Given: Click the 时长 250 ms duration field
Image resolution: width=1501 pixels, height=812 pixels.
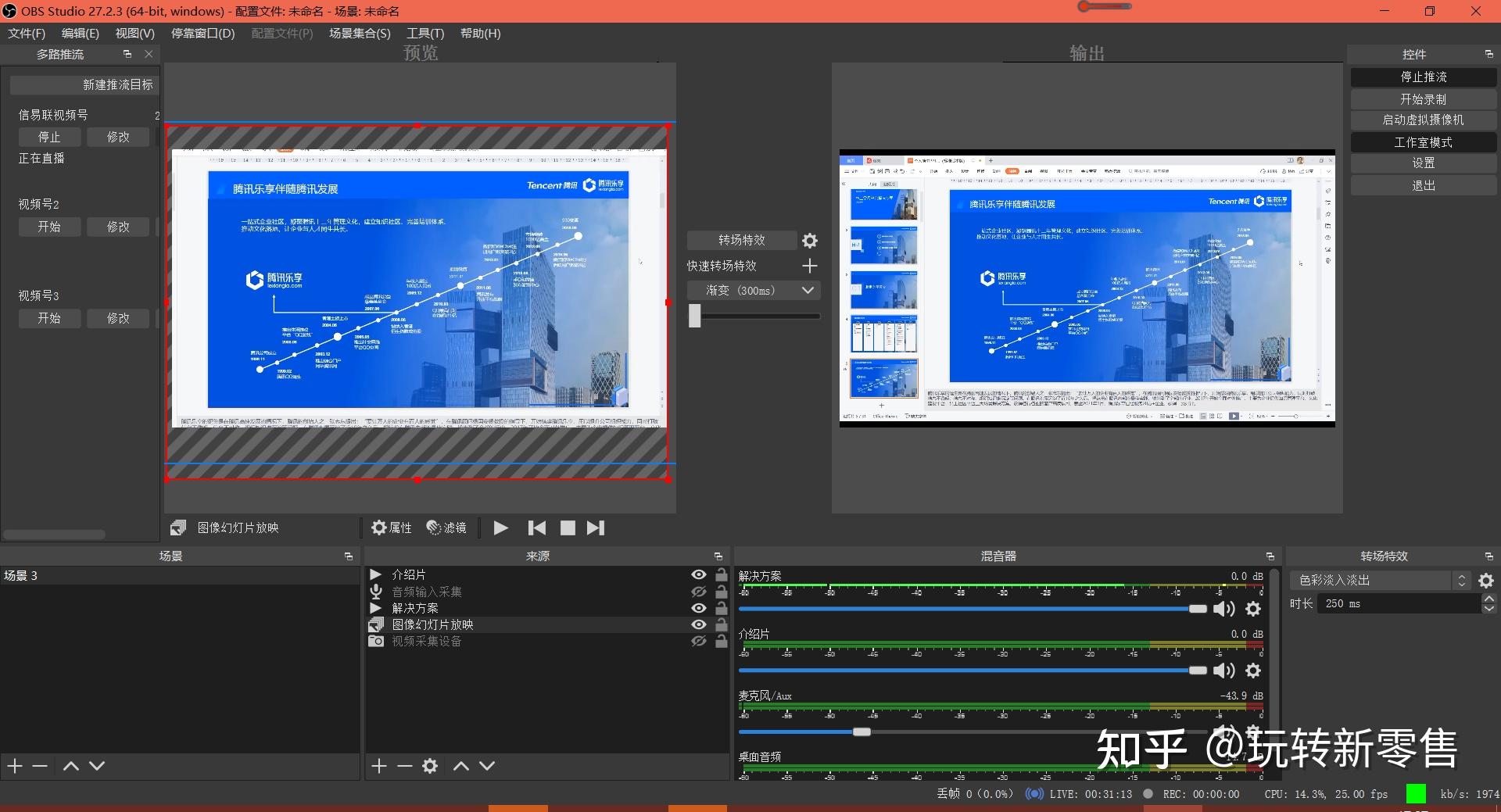Looking at the screenshot, I should click(1400, 603).
